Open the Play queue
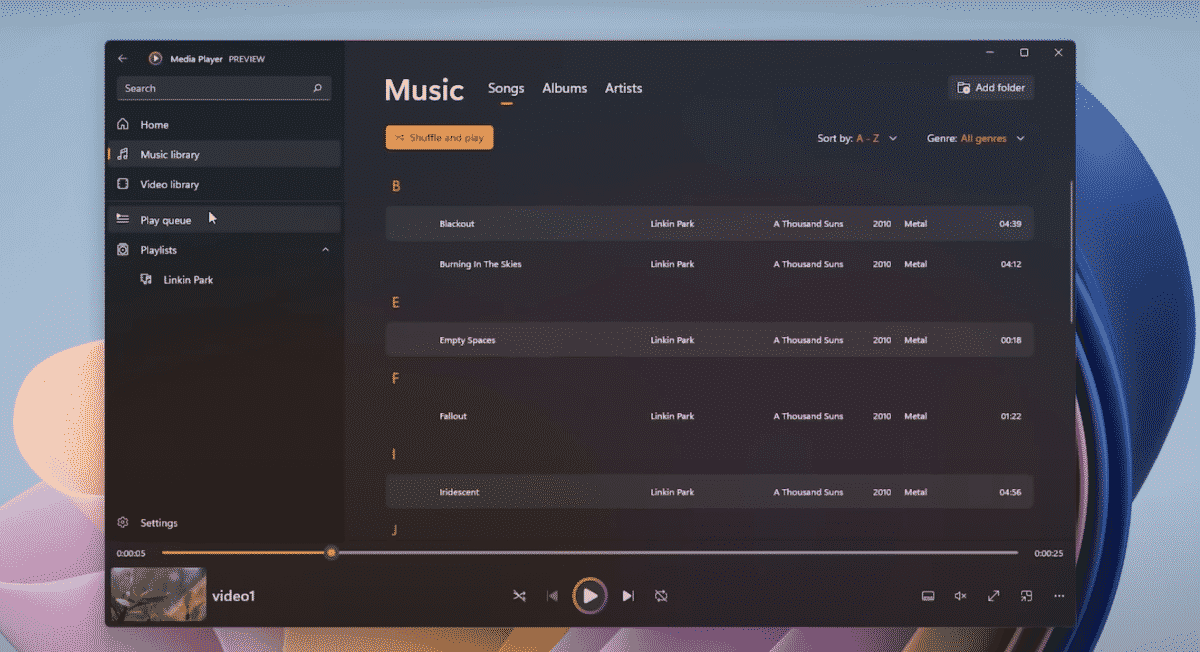This screenshot has height=652, width=1200. pos(224,220)
